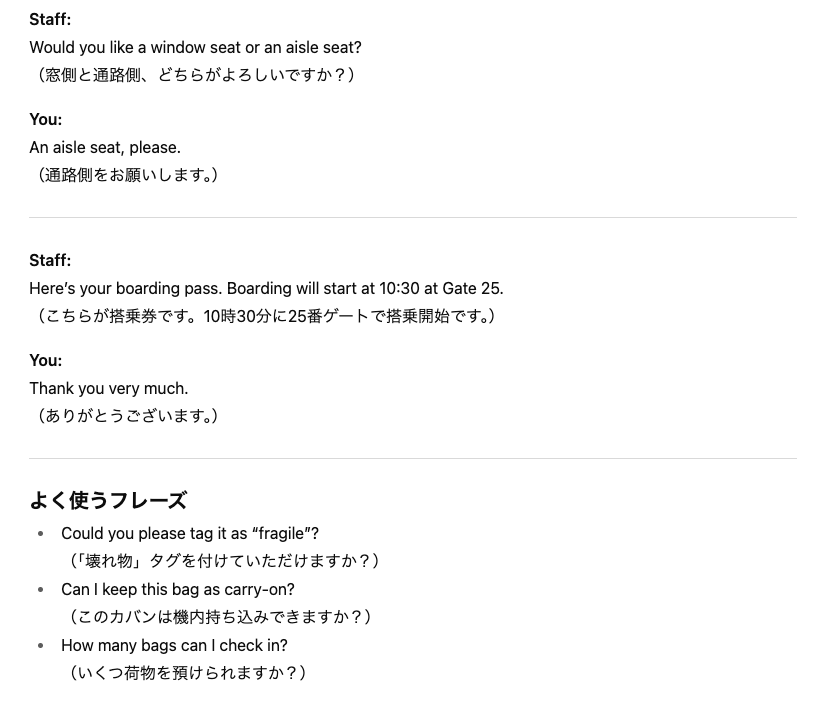Click the heading よく使うフレーズ
The image size is (830, 708).
[108, 500]
